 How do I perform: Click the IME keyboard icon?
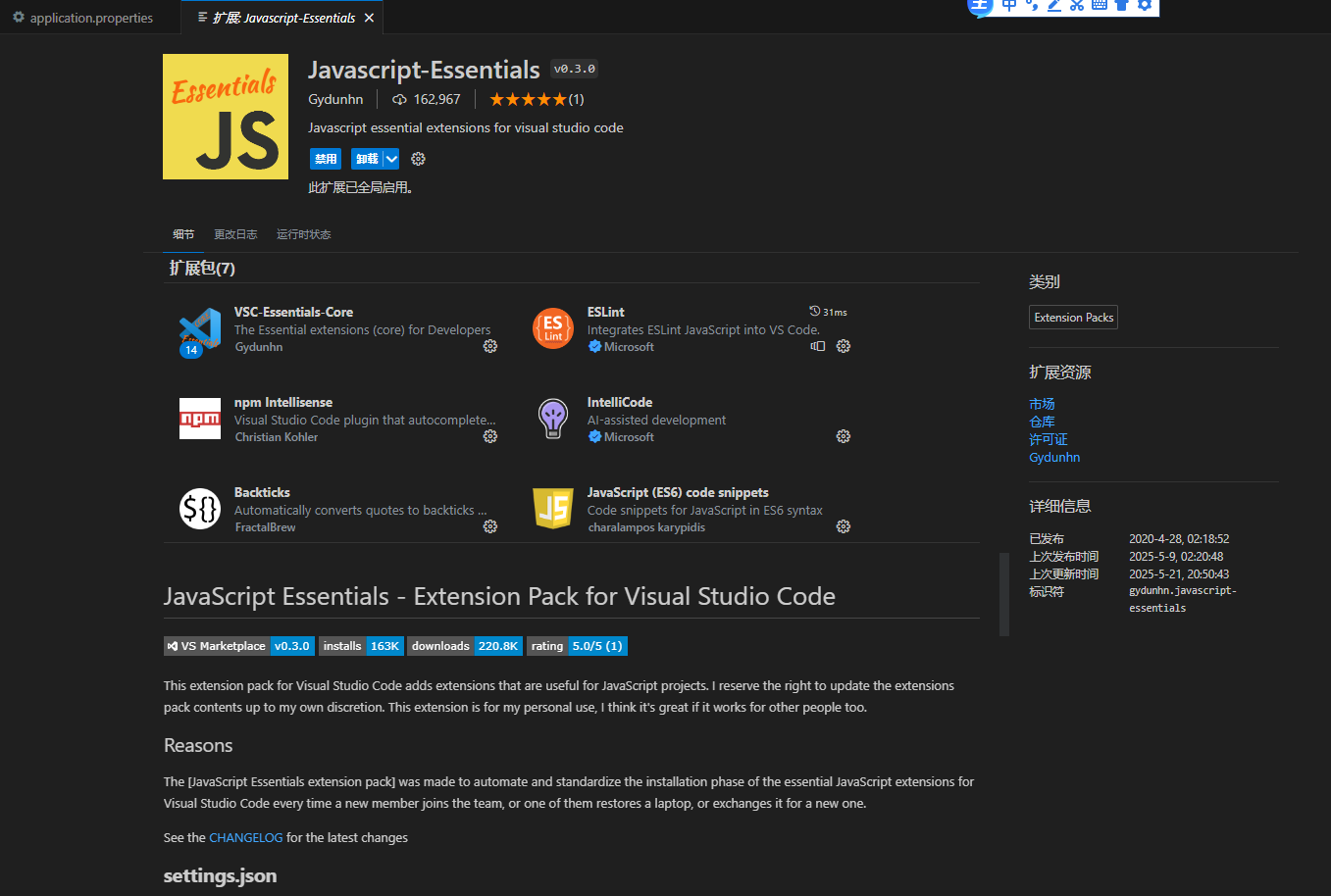tap(1100, 5)
